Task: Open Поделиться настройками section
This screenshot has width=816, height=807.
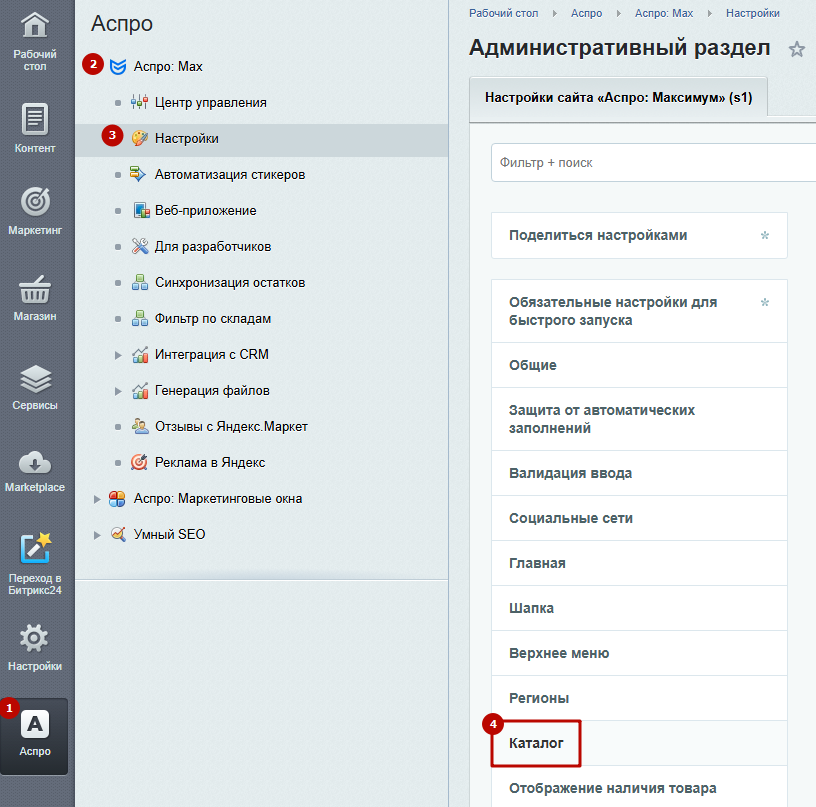Action: pos(639,235)
